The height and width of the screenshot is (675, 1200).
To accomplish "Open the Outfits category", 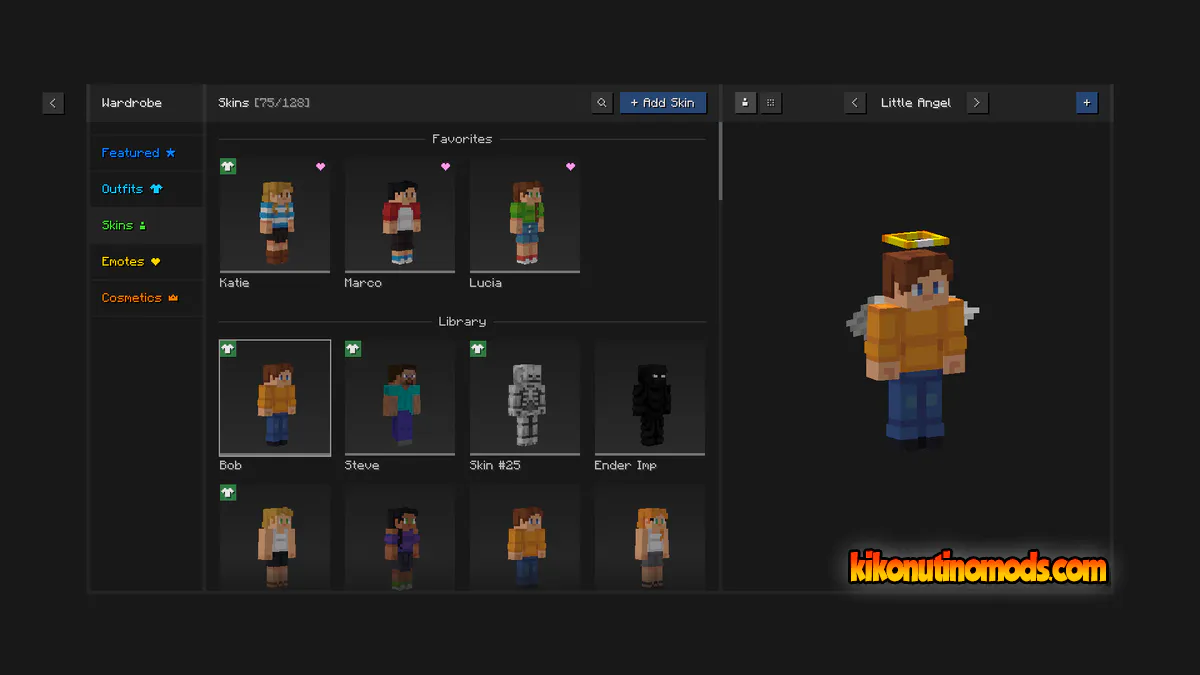I will click(x=146, y=189).
